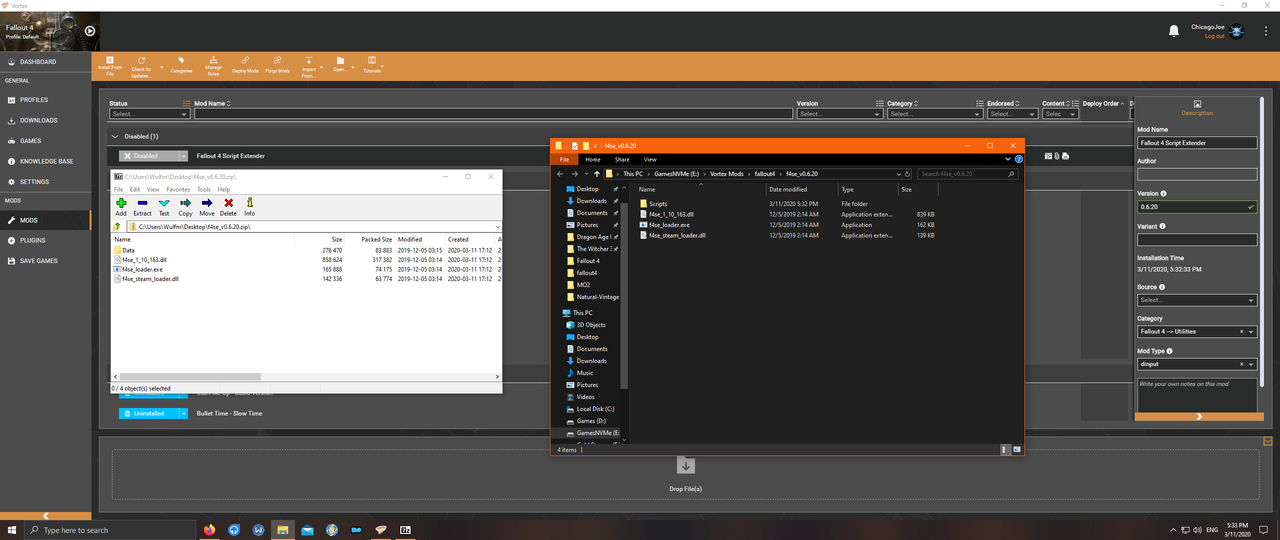
Task: Click the Open folder toolbar button in Vortex
Action: point(341,65)
